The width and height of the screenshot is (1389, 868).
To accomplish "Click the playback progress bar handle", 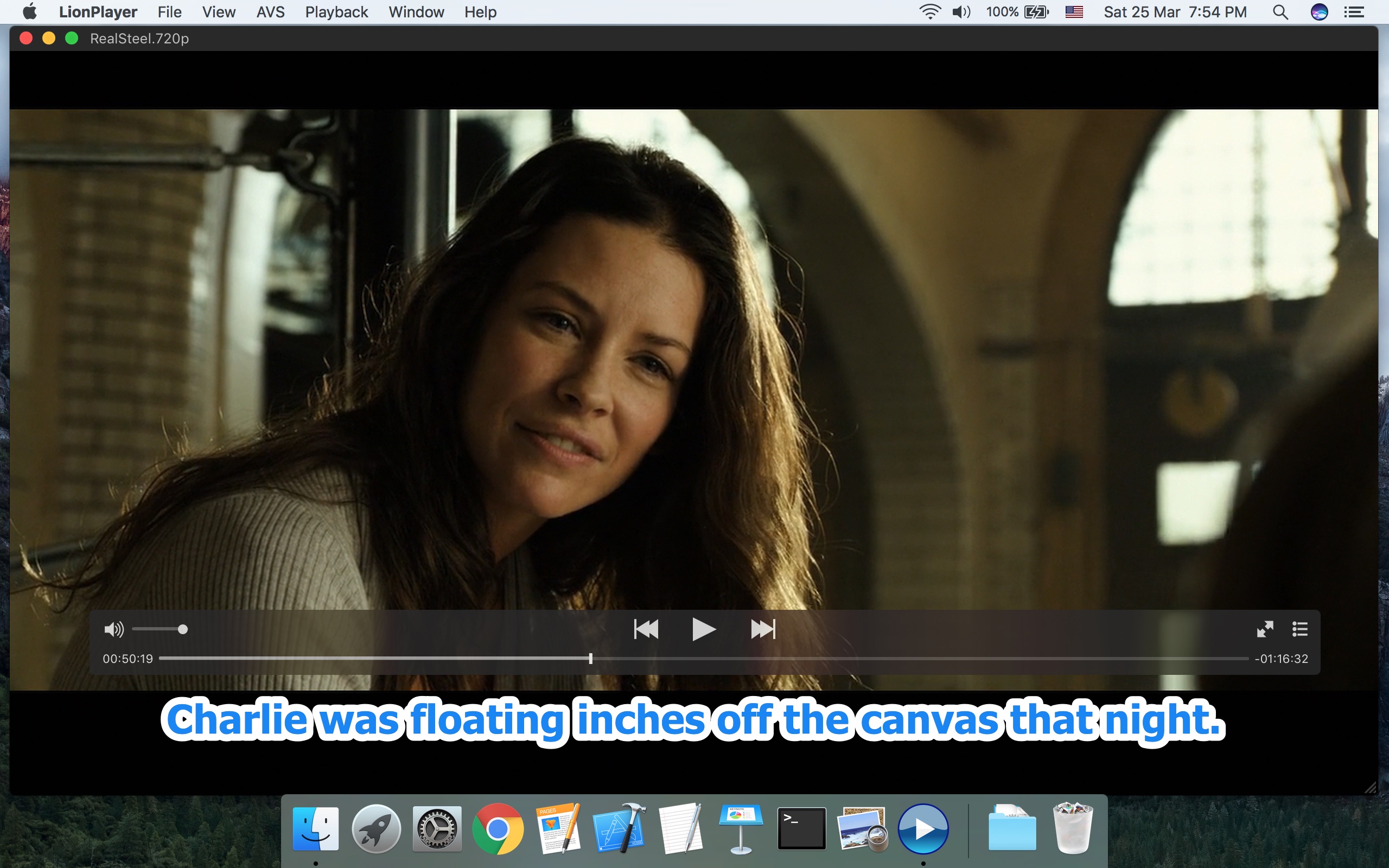I will (590, 659).
